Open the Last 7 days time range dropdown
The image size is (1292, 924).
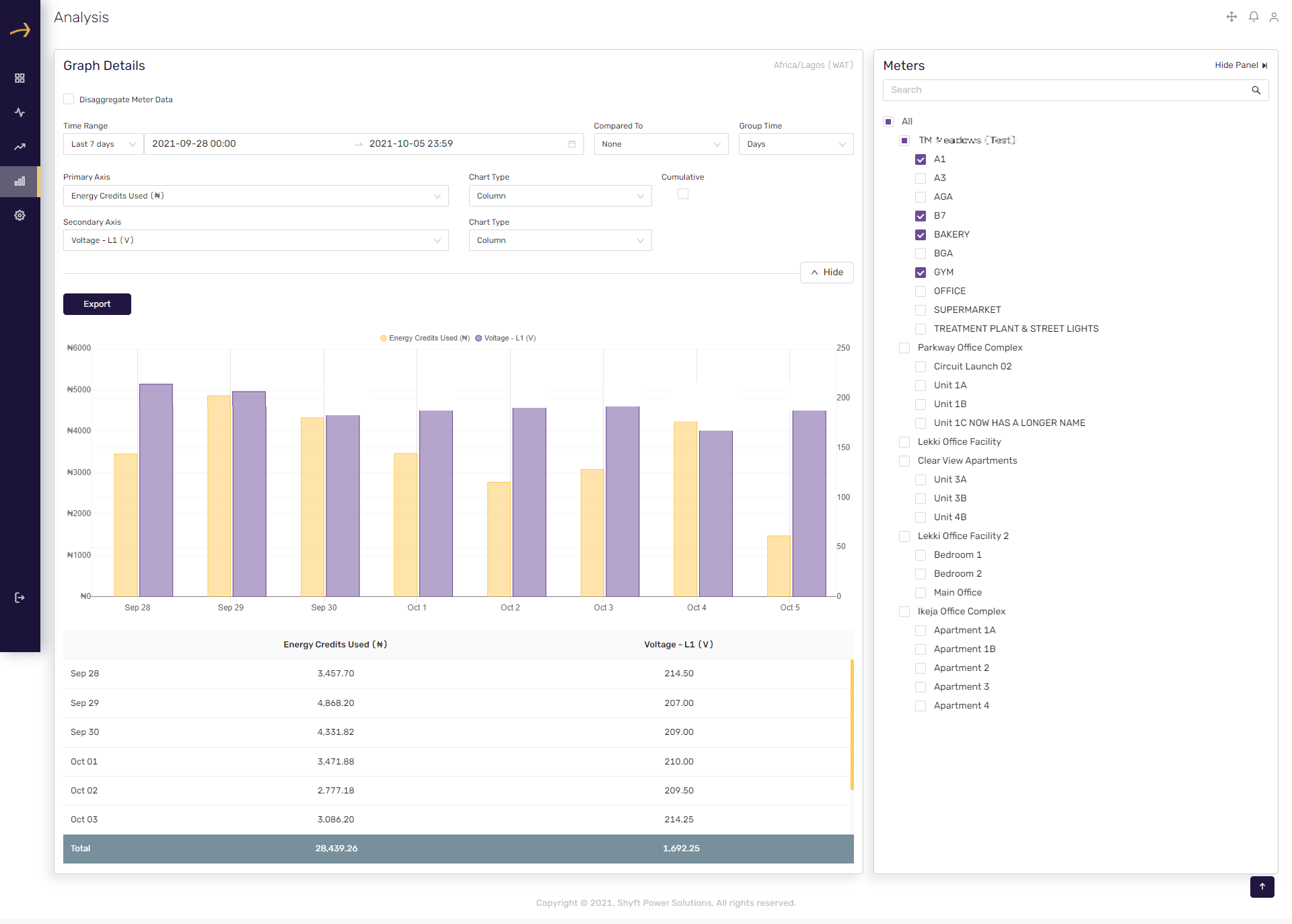pos(103,144)
